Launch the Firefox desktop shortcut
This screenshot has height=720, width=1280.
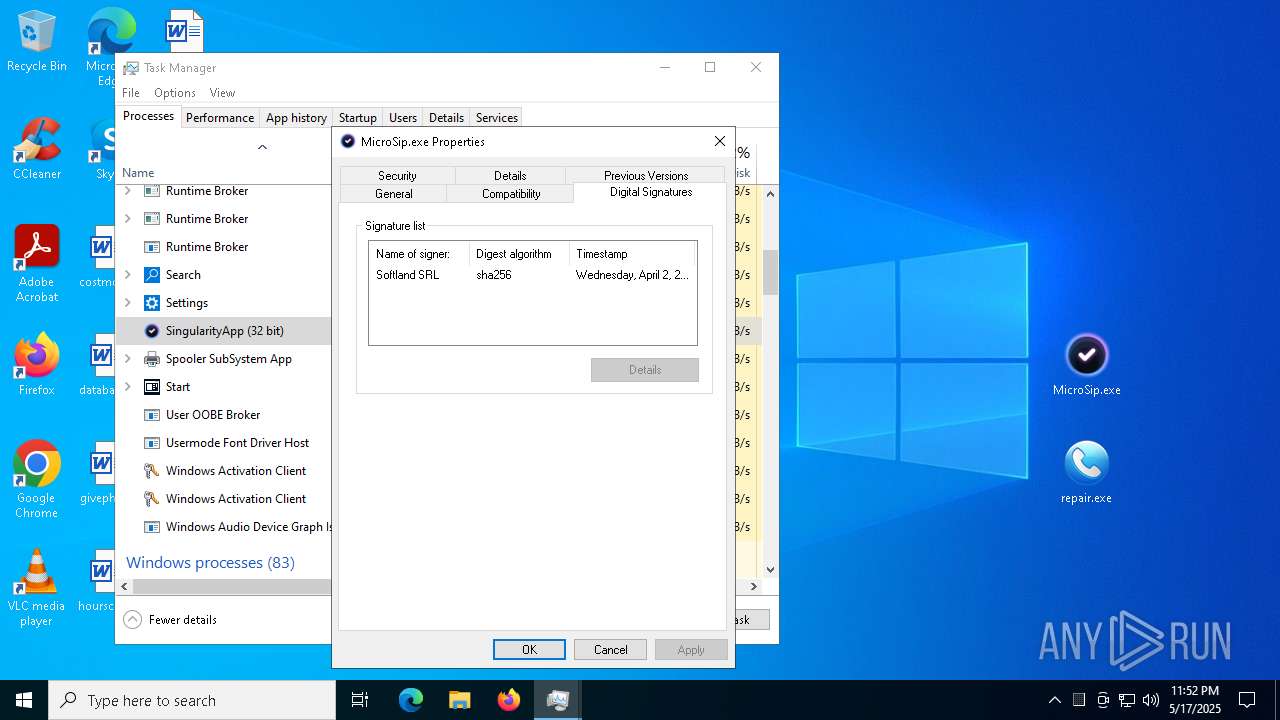pyautogui.click(x=36, y=364)
